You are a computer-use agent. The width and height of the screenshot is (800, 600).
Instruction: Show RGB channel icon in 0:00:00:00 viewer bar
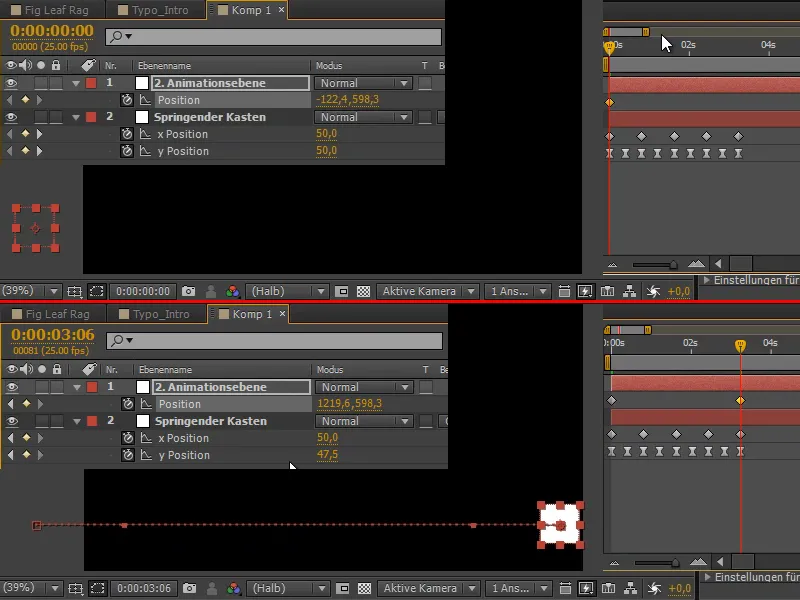pyautogui.click(x=233, y=291)
